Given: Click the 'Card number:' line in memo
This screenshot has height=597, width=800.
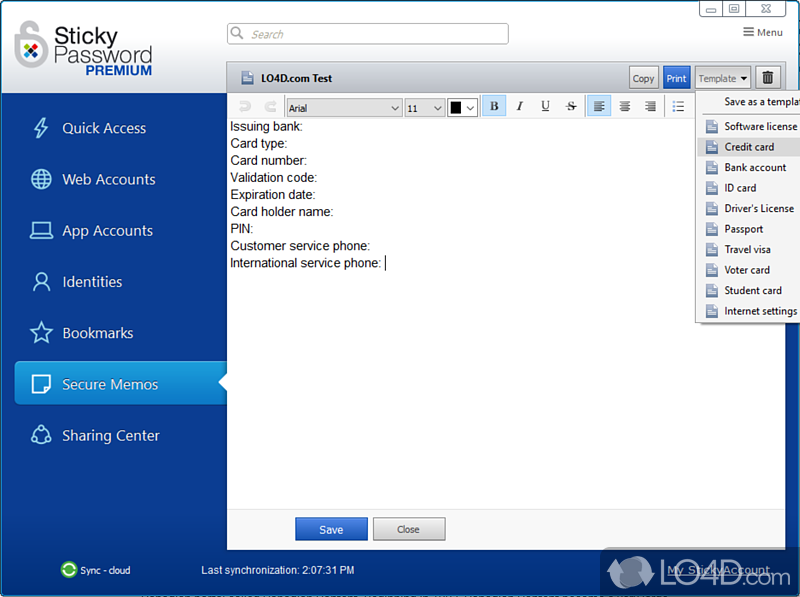Looking at the screenshot, I should pos(268,160).
